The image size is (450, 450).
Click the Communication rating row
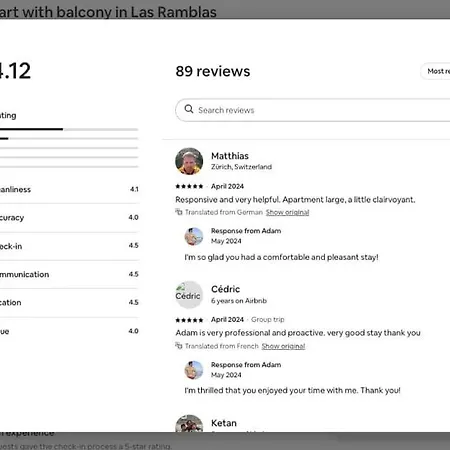(69, 274)
